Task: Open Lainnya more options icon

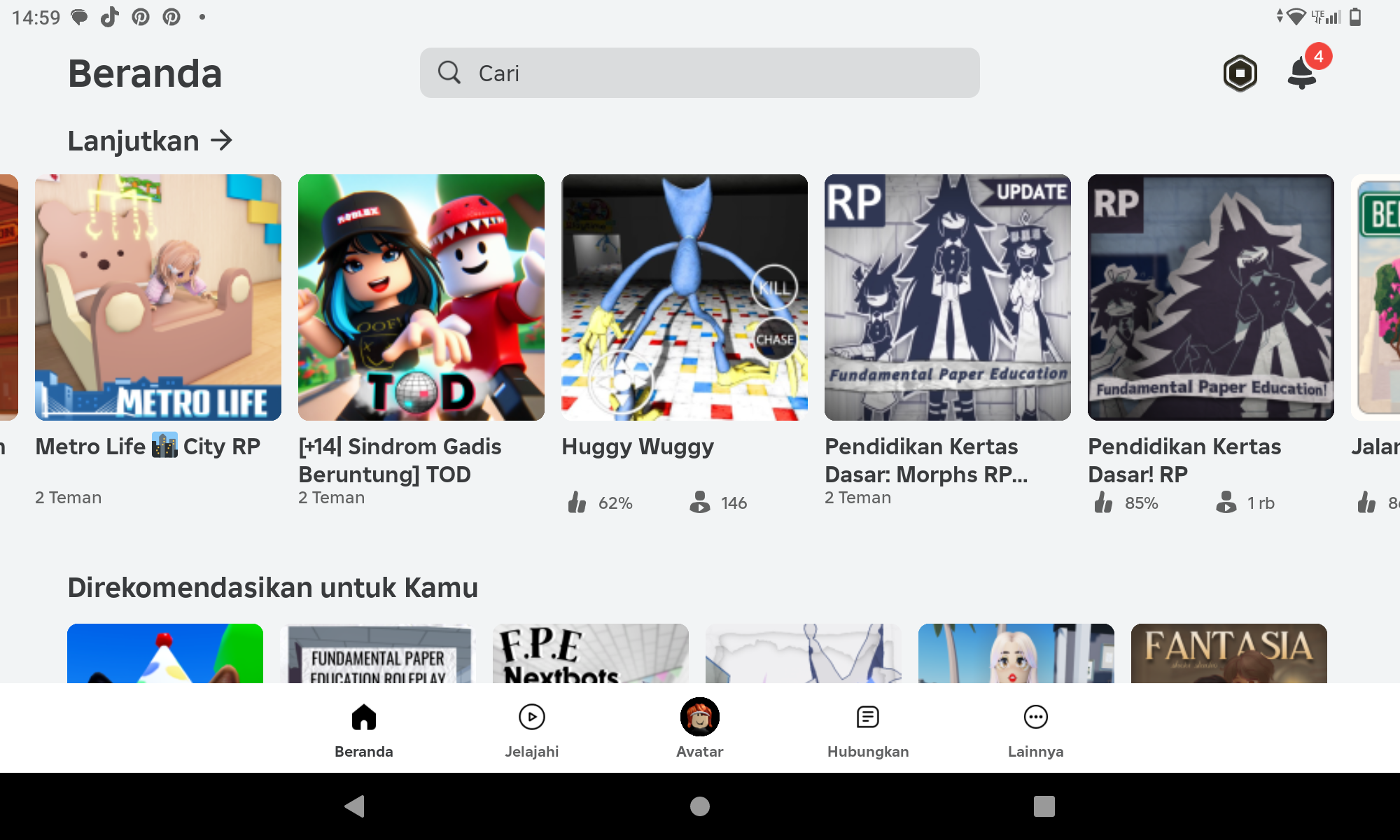Action: coord(1035,717)
